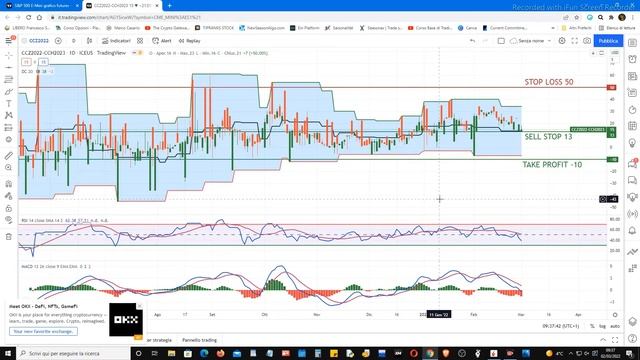Open the notifications bell in right sidebar
This screenshot has width=640, height=360.
[x=632, y=231]
